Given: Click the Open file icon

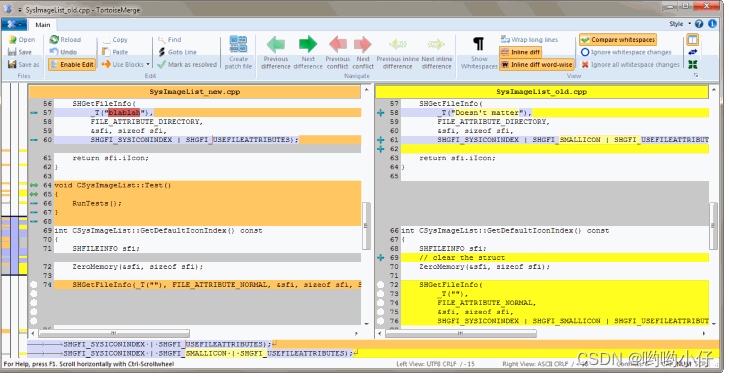Looking at the screenshot, I should 13,40.
